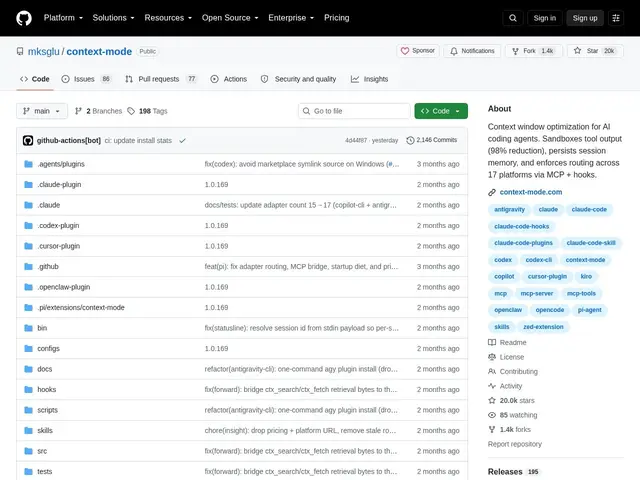
Task: Open the tests folder
Action: tap(44, 471)
